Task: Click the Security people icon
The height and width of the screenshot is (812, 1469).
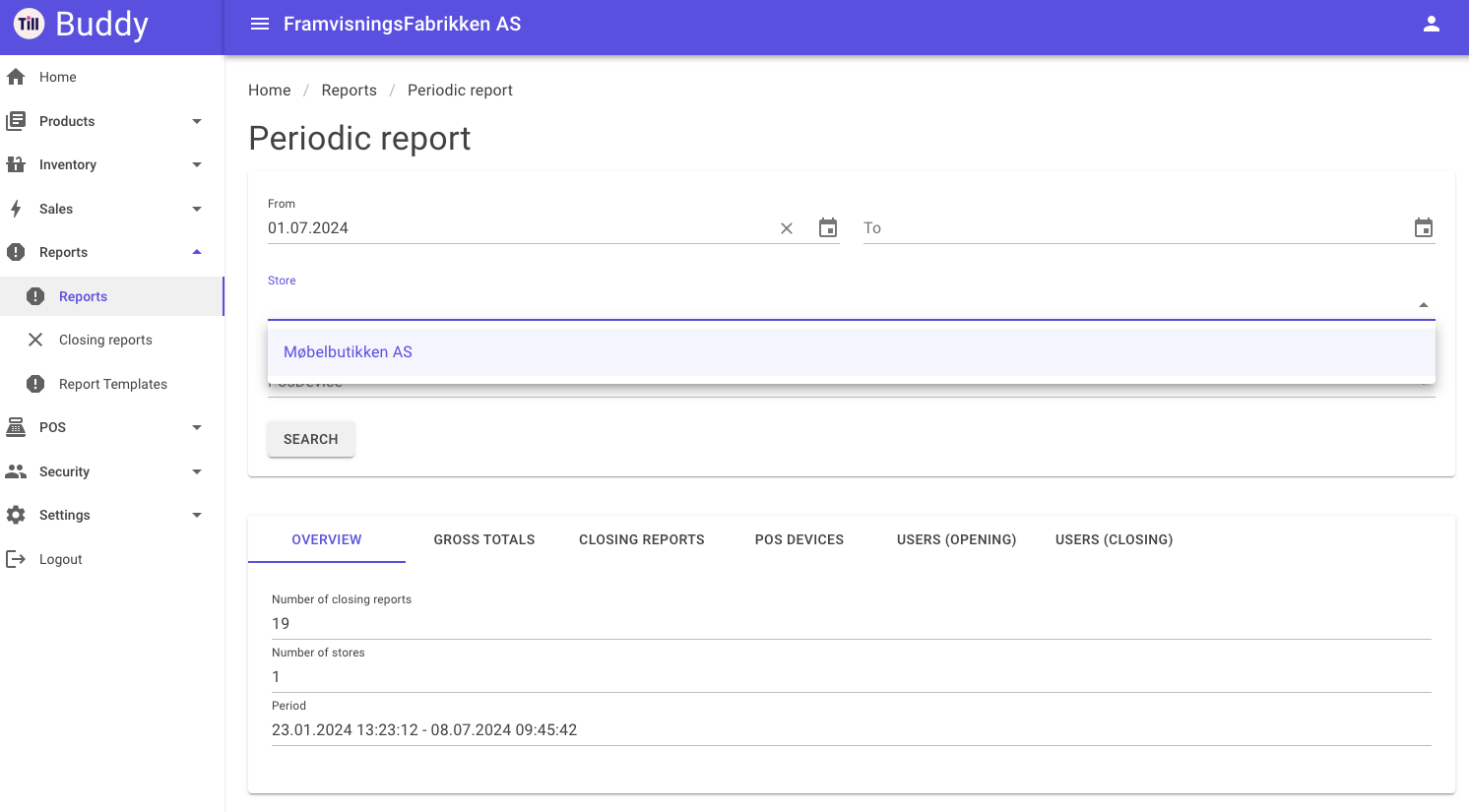Action: click(x=16, y=471)
